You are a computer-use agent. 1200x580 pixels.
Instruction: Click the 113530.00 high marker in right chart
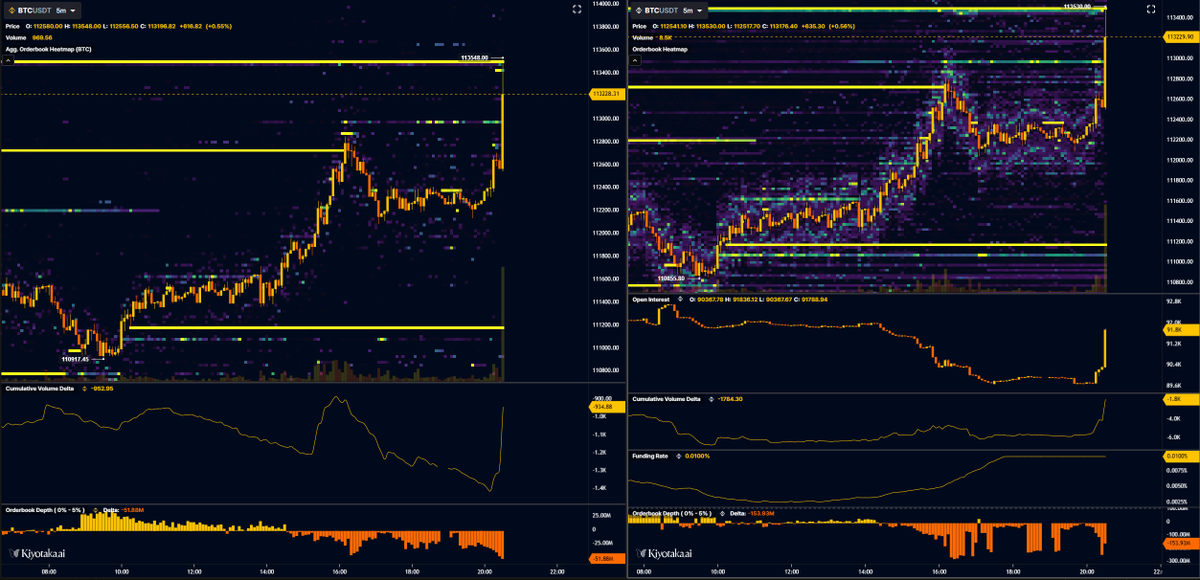pyautogui.click(x=1078, y=6)
